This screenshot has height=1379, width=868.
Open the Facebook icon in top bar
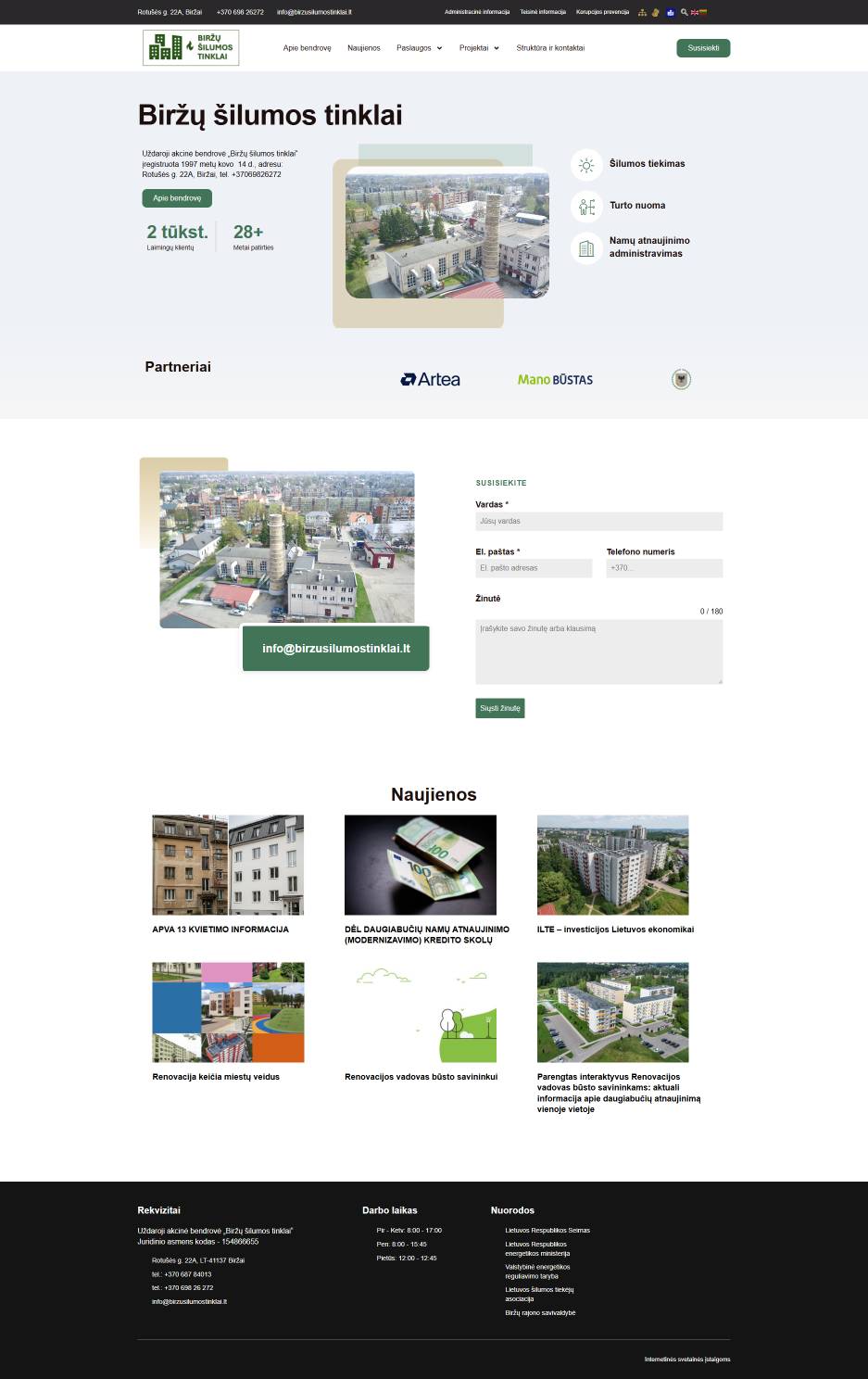(670, 12)
